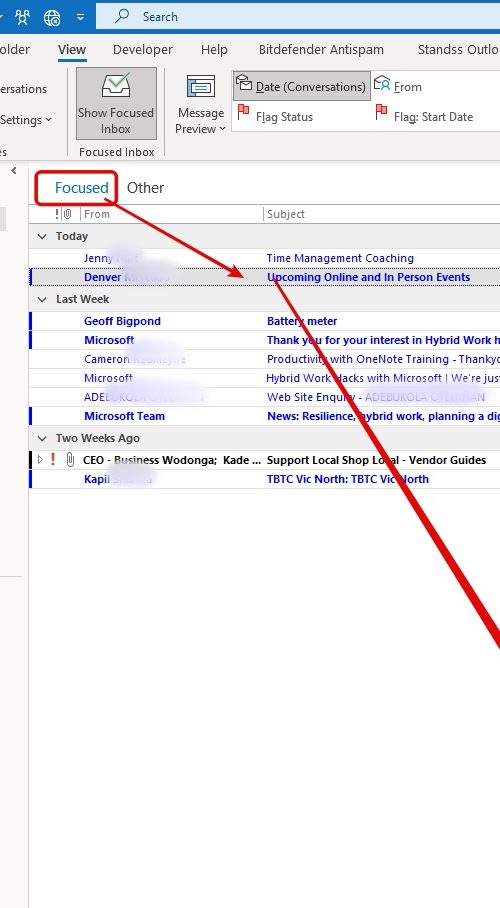Screen dimensions: 500x908
Task: Arrange by Date (Conversations)
Action: pos(301,86)
